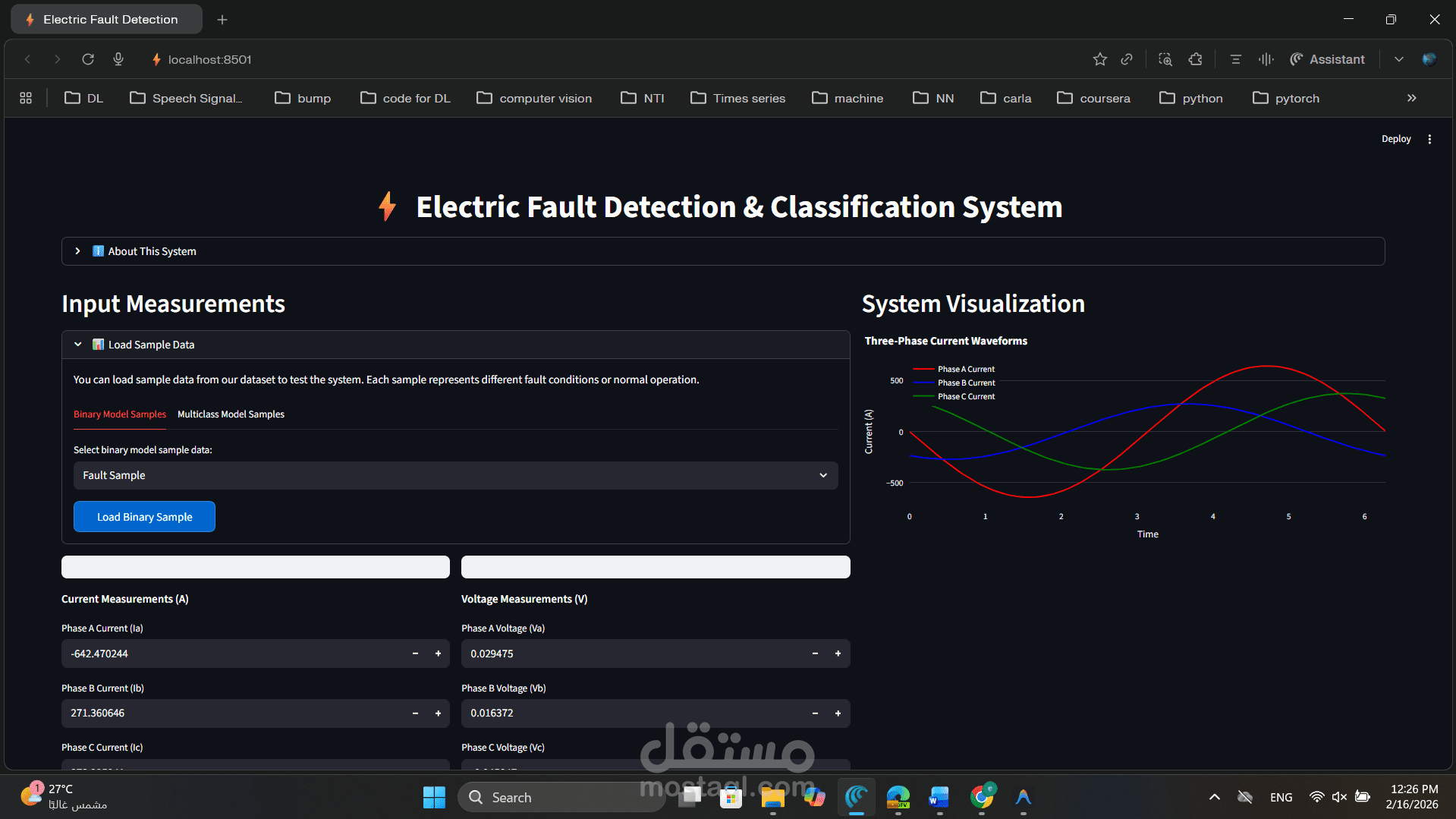Viewport: 1456px width, 819px height.
Task: Click the visual search lens icon
Action: click(x=1165, y=59)
